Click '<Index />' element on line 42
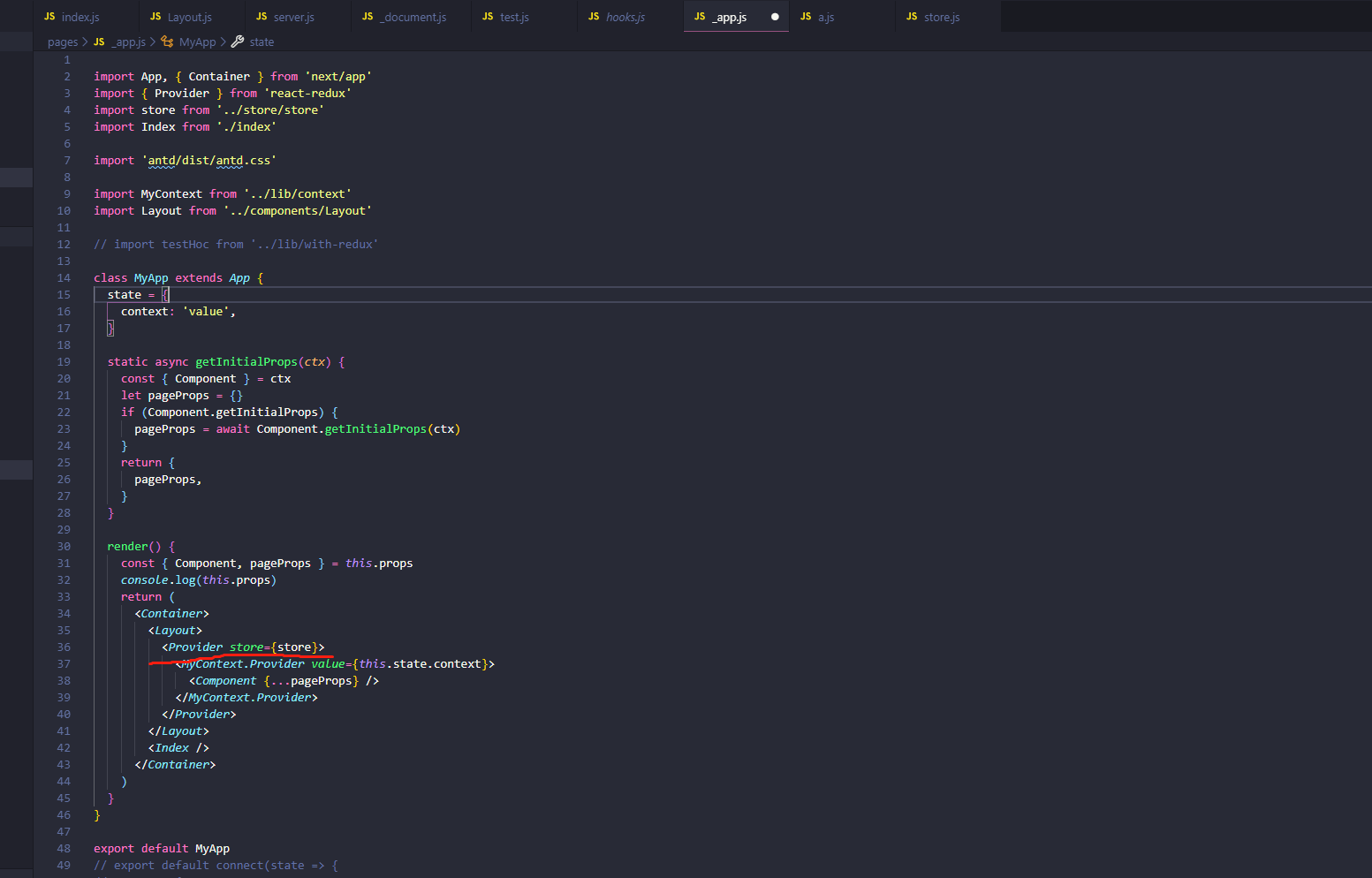 point(178,748)
